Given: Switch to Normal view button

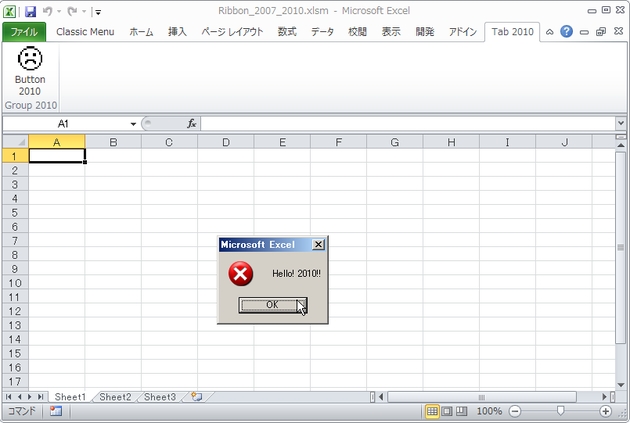Looking at the screenshot, I should [432, 411].
